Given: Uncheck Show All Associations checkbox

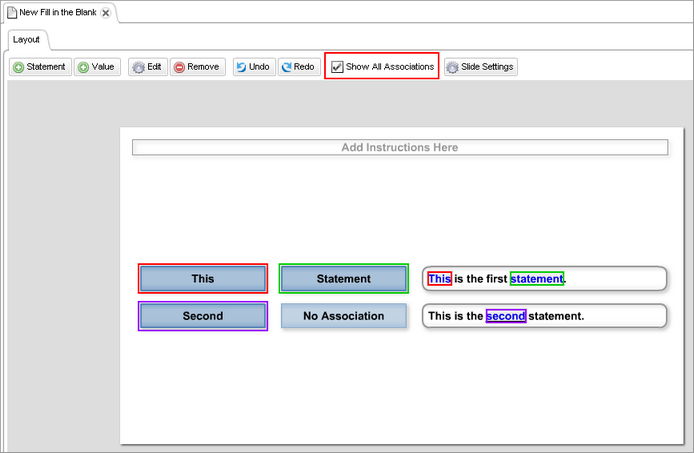Looking at the screenshot, I should (338, 67).
